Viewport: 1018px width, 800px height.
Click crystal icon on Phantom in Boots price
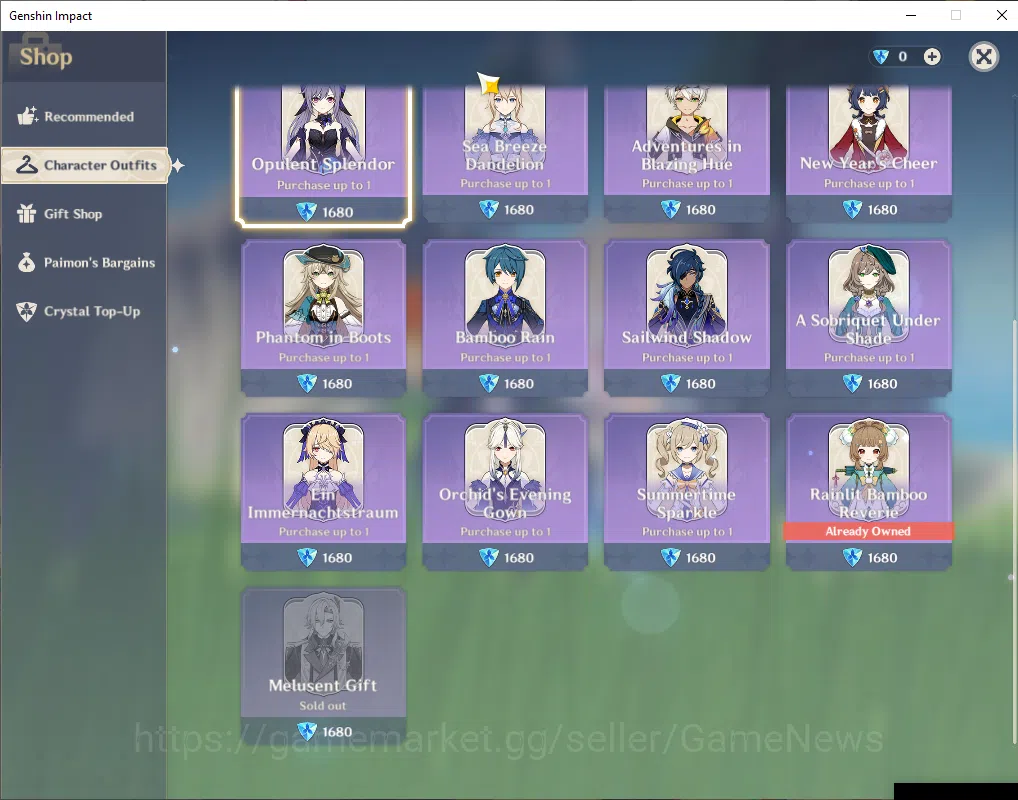click(x=306, y=384)
